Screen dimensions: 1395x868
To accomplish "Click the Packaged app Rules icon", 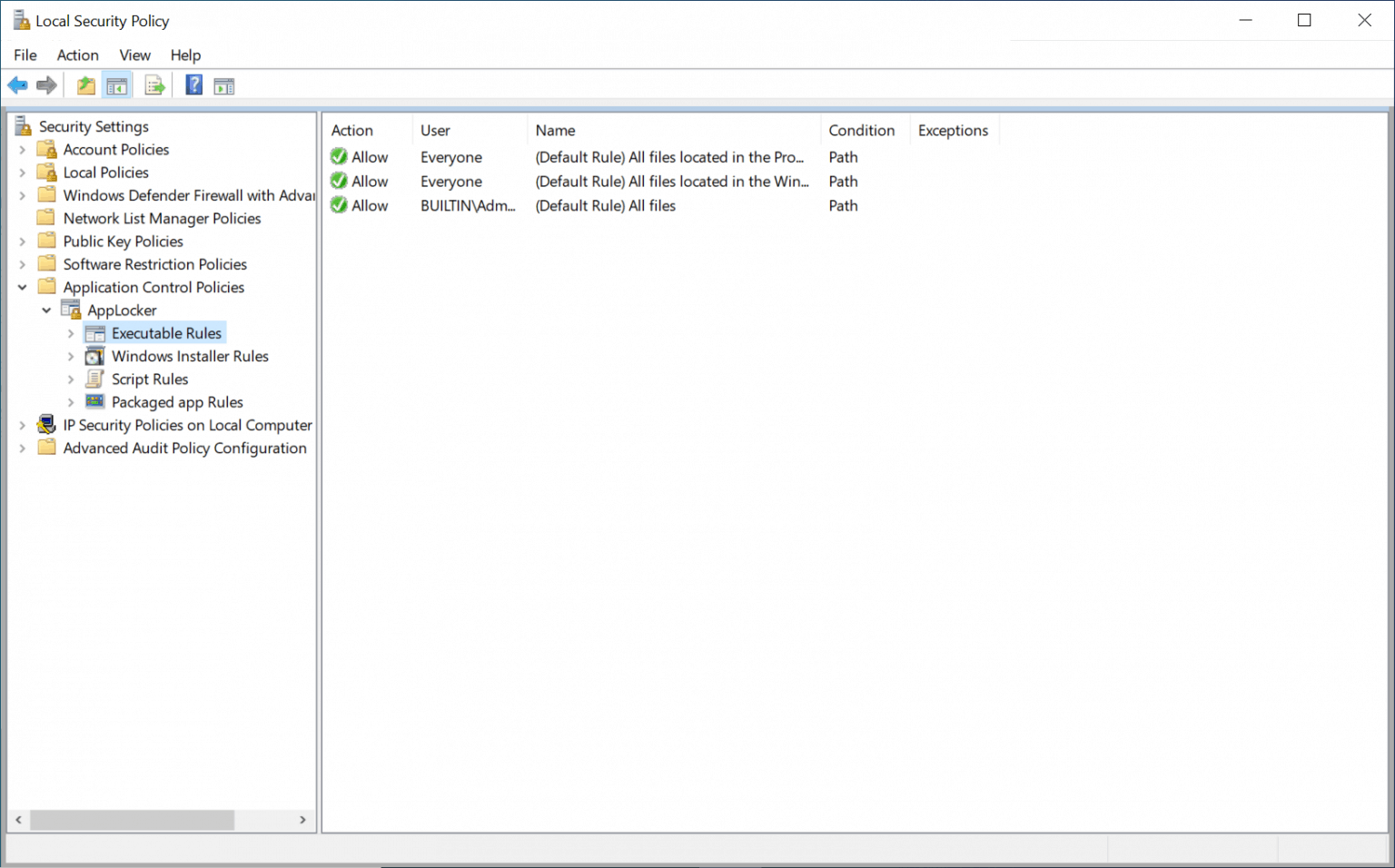I will point(94,401).
